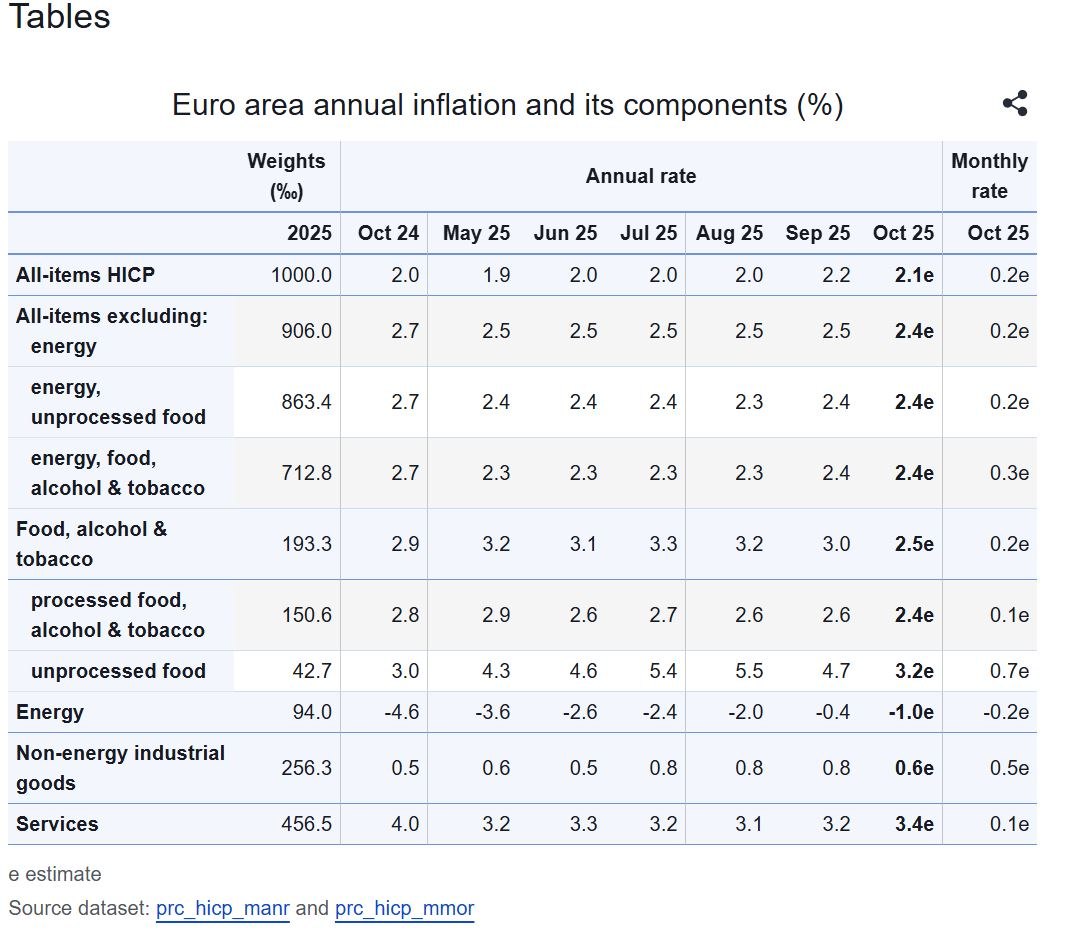Click the Non-energy industrial goods row label
Image resolution: width=1091 pixels, height=931 pixels.
point(120,768)
